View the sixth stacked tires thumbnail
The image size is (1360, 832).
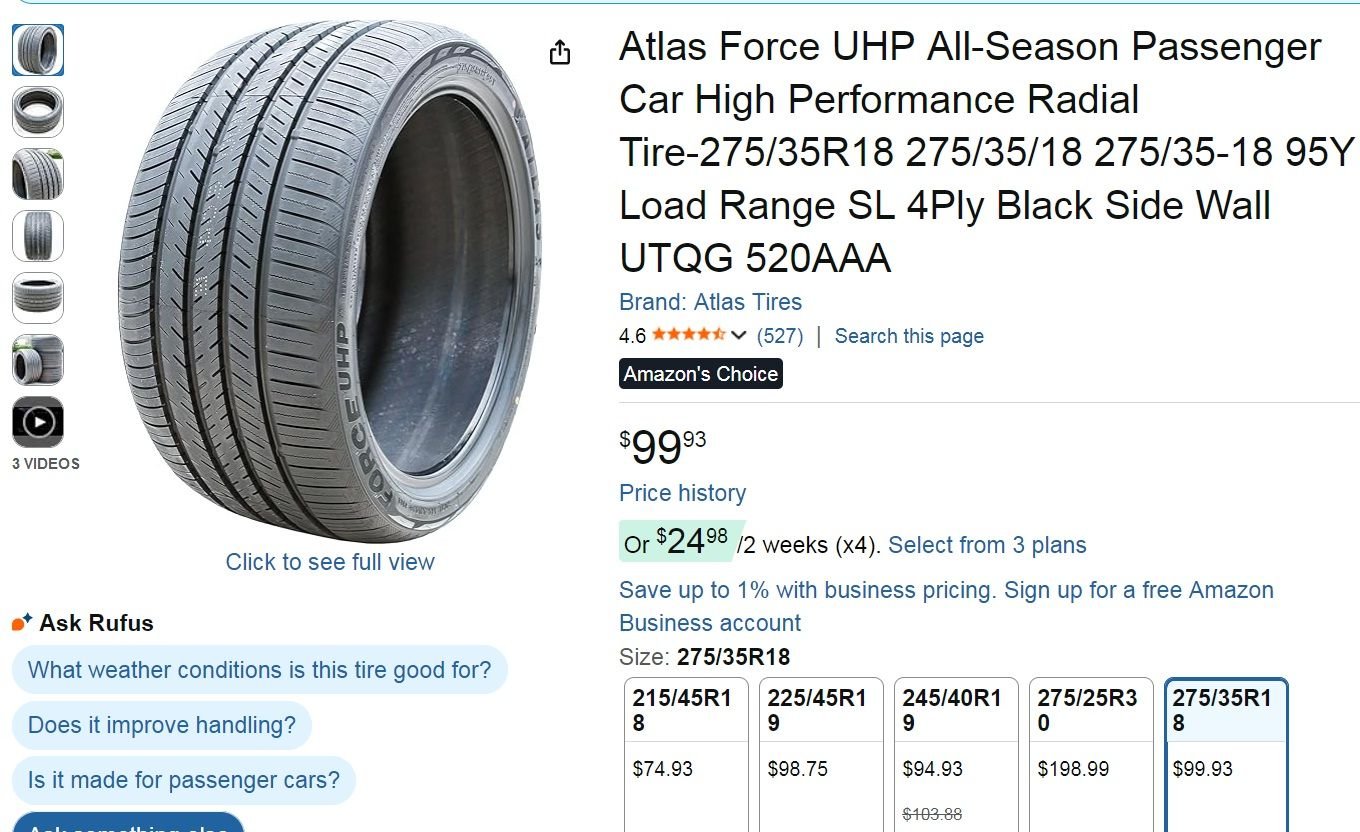pyautogui.click(x=38, y=360)
